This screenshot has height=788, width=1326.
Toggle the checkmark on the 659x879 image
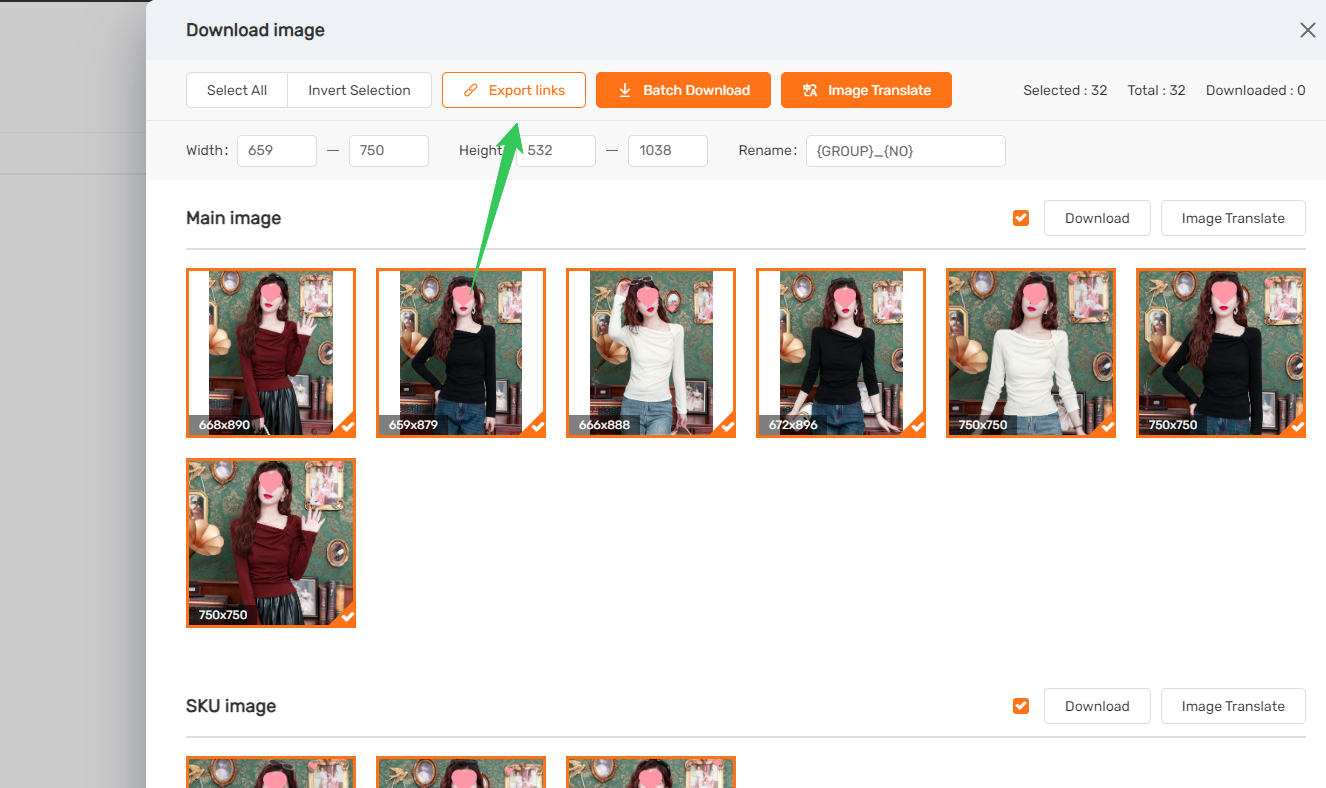click(x=537, y=427)
